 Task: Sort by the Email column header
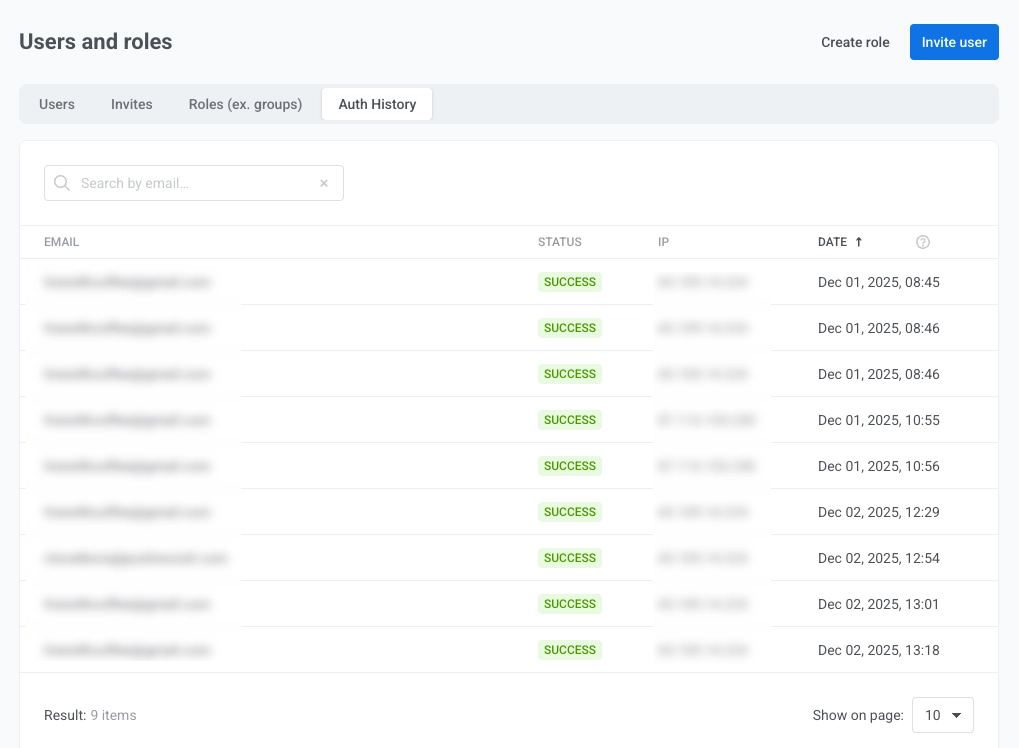click(x=61, y=242)
